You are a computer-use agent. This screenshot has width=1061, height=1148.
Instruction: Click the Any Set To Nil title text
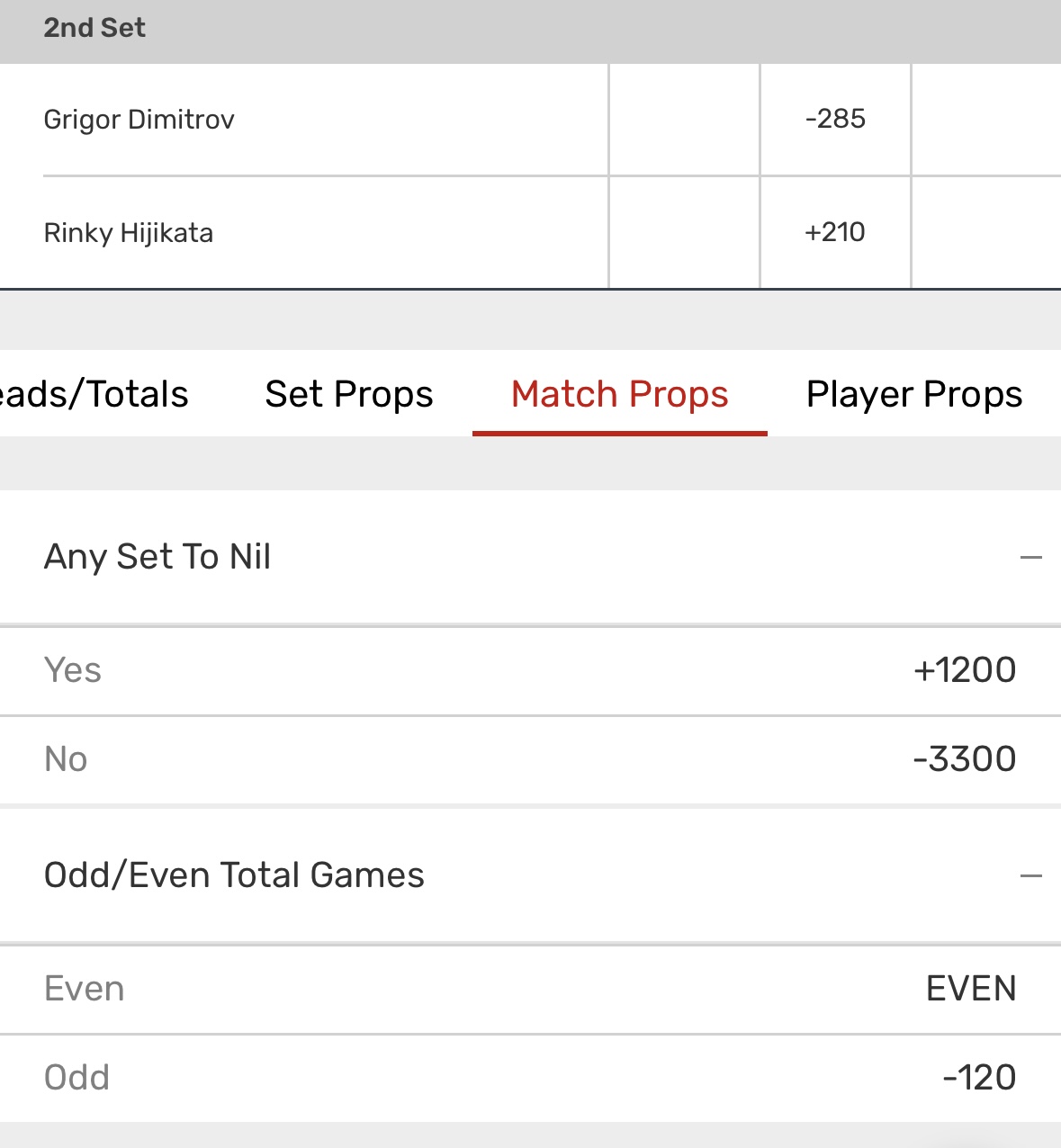pos(157,557)
